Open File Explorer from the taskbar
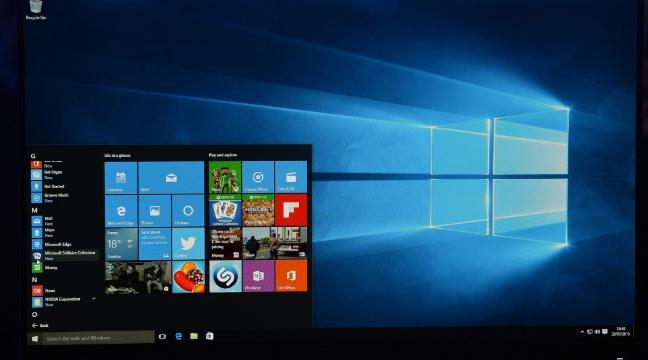Screen dimensions: 648x360 (x=194, y=336)
